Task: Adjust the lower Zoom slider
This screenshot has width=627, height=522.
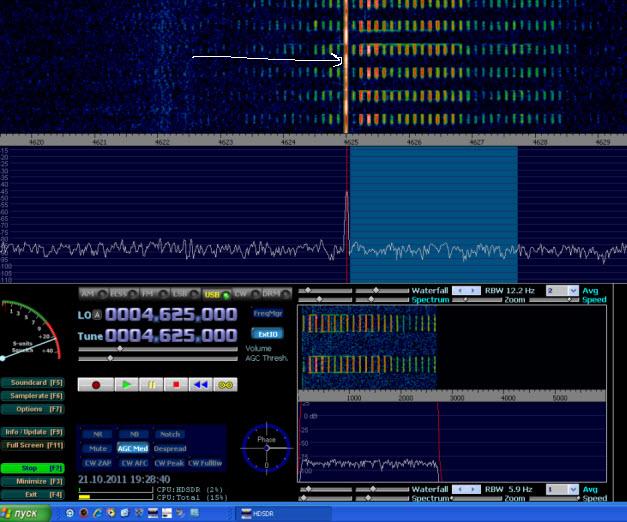Action: 477,498
